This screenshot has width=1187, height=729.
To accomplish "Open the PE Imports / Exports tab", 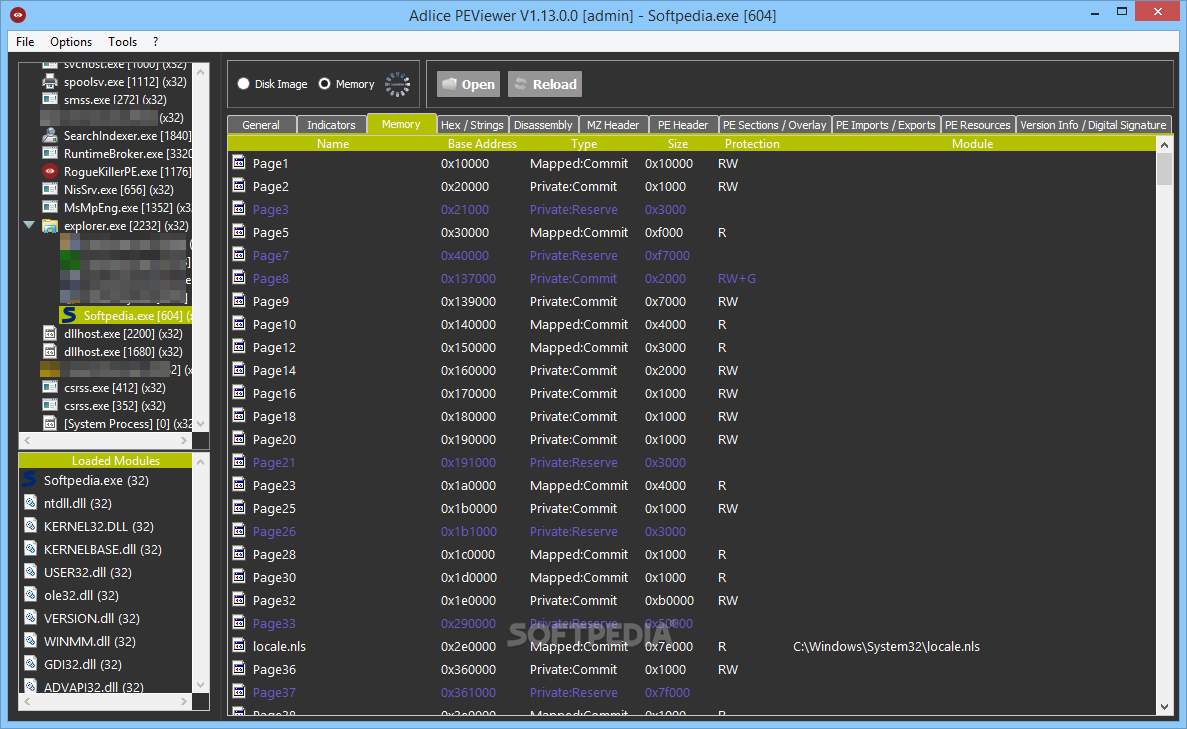I will tap(886, 125).
